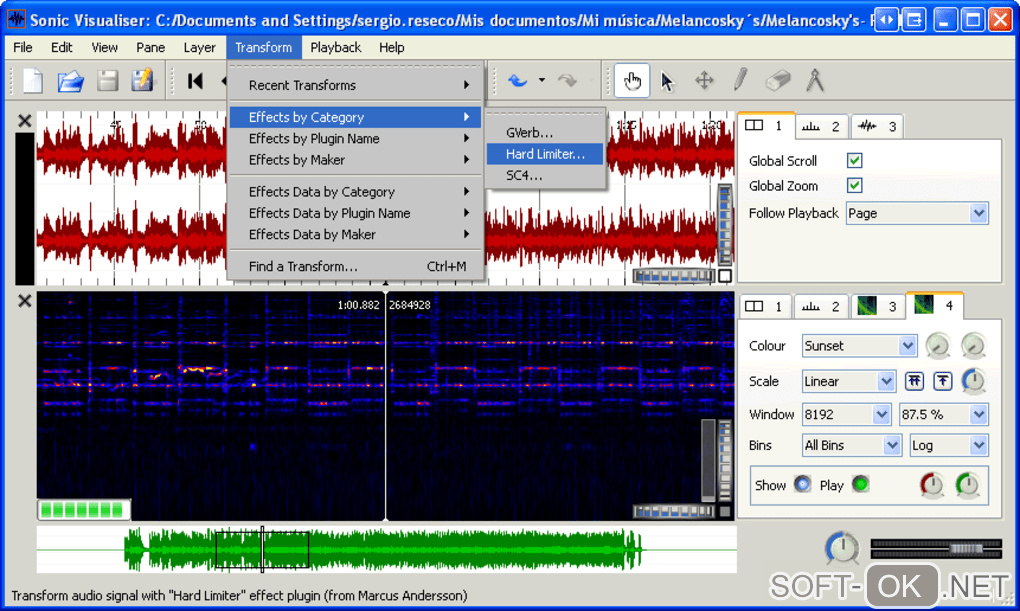
Task: Switch to layer tab 3 in spectrogram panel
Action: (879, 306)
